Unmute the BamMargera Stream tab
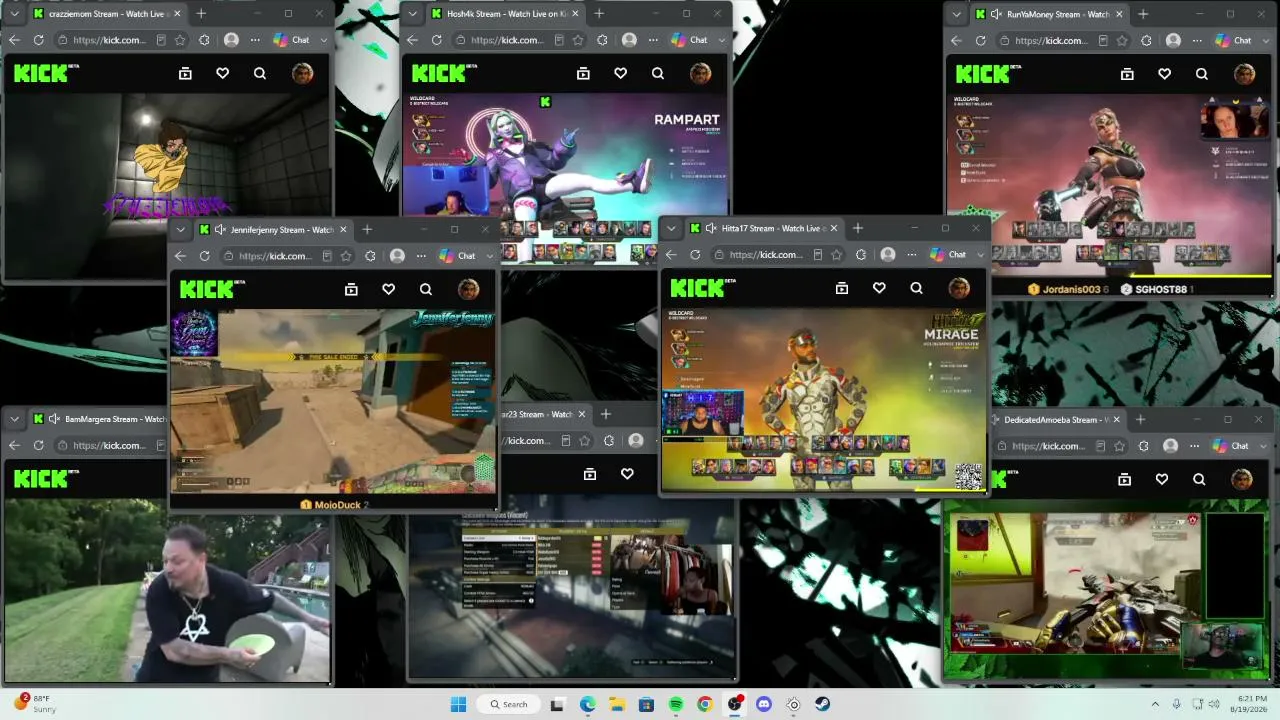Screen dimensions: 1280x720 (54, 419)
